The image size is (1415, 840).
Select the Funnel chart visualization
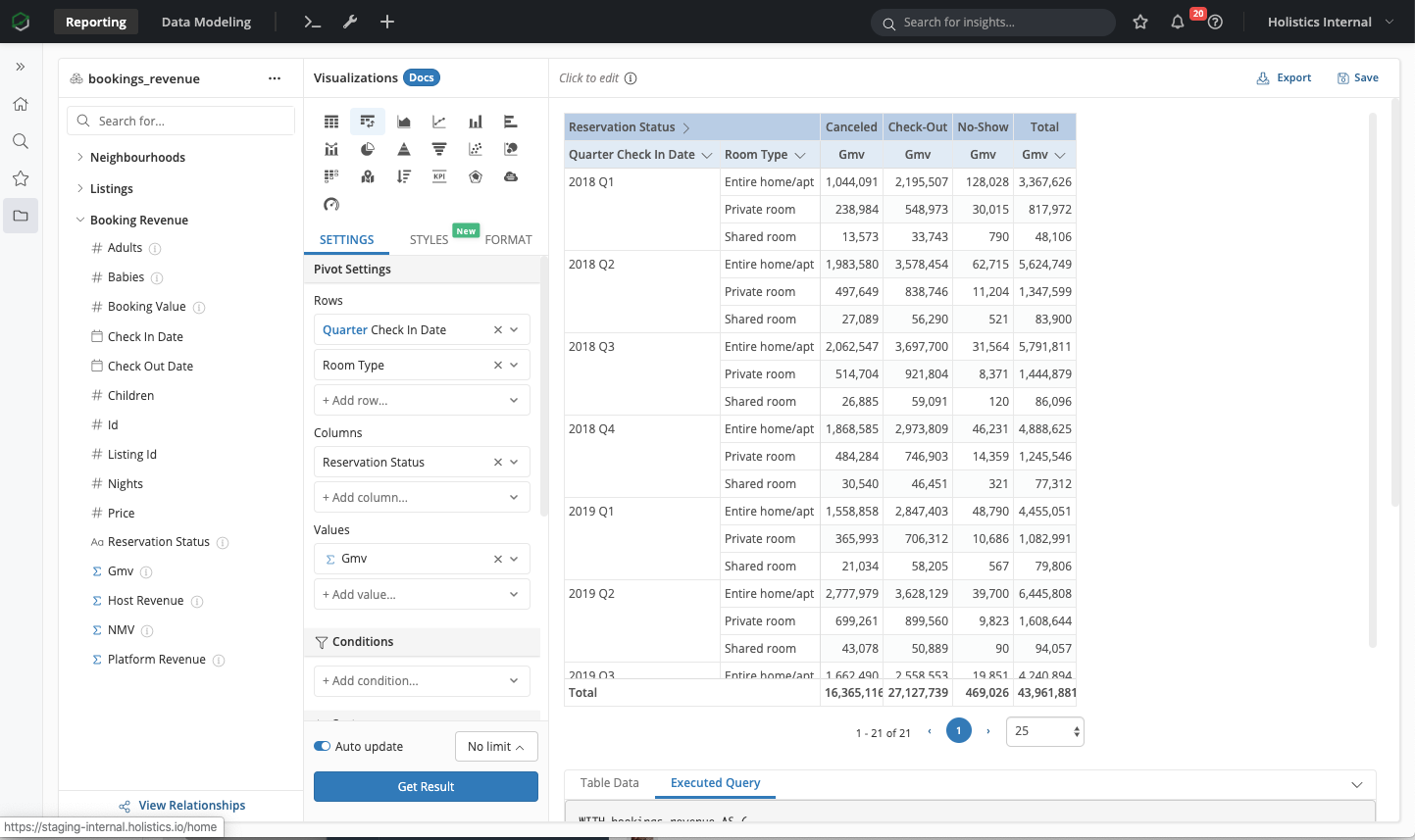(439, 148)
